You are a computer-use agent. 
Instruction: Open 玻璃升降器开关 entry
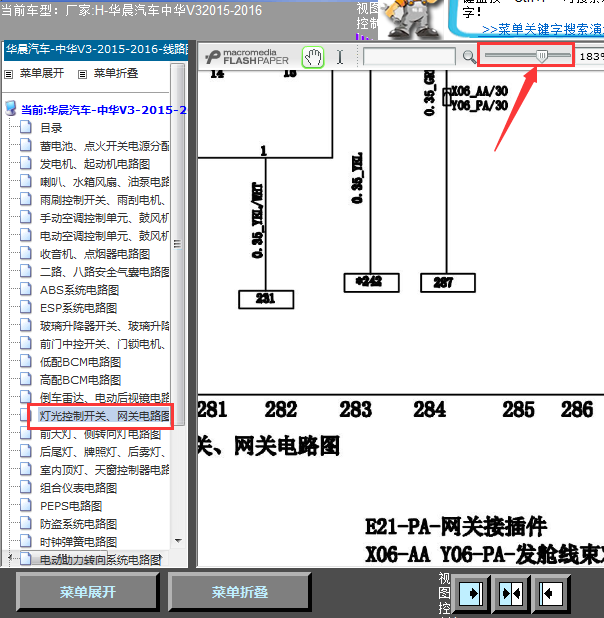click(x=104, y=326)
